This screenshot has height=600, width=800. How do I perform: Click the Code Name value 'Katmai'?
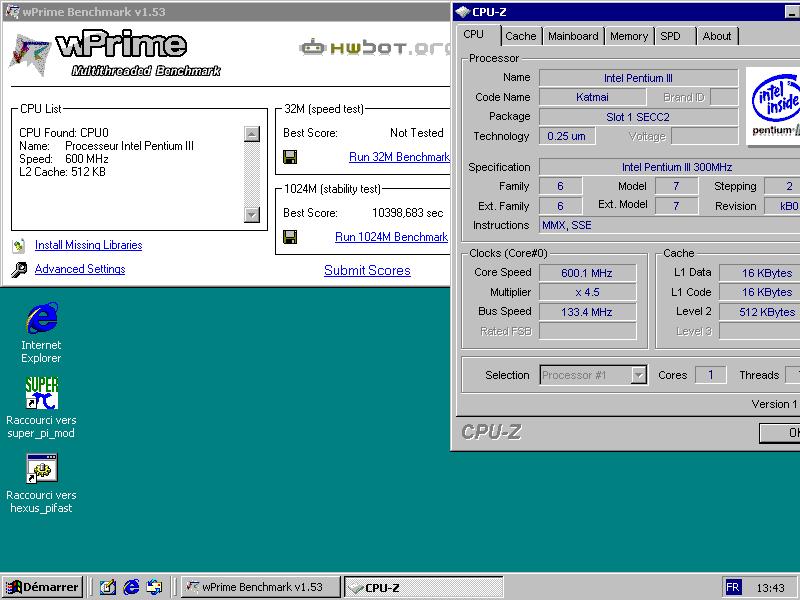click(592, 97)
